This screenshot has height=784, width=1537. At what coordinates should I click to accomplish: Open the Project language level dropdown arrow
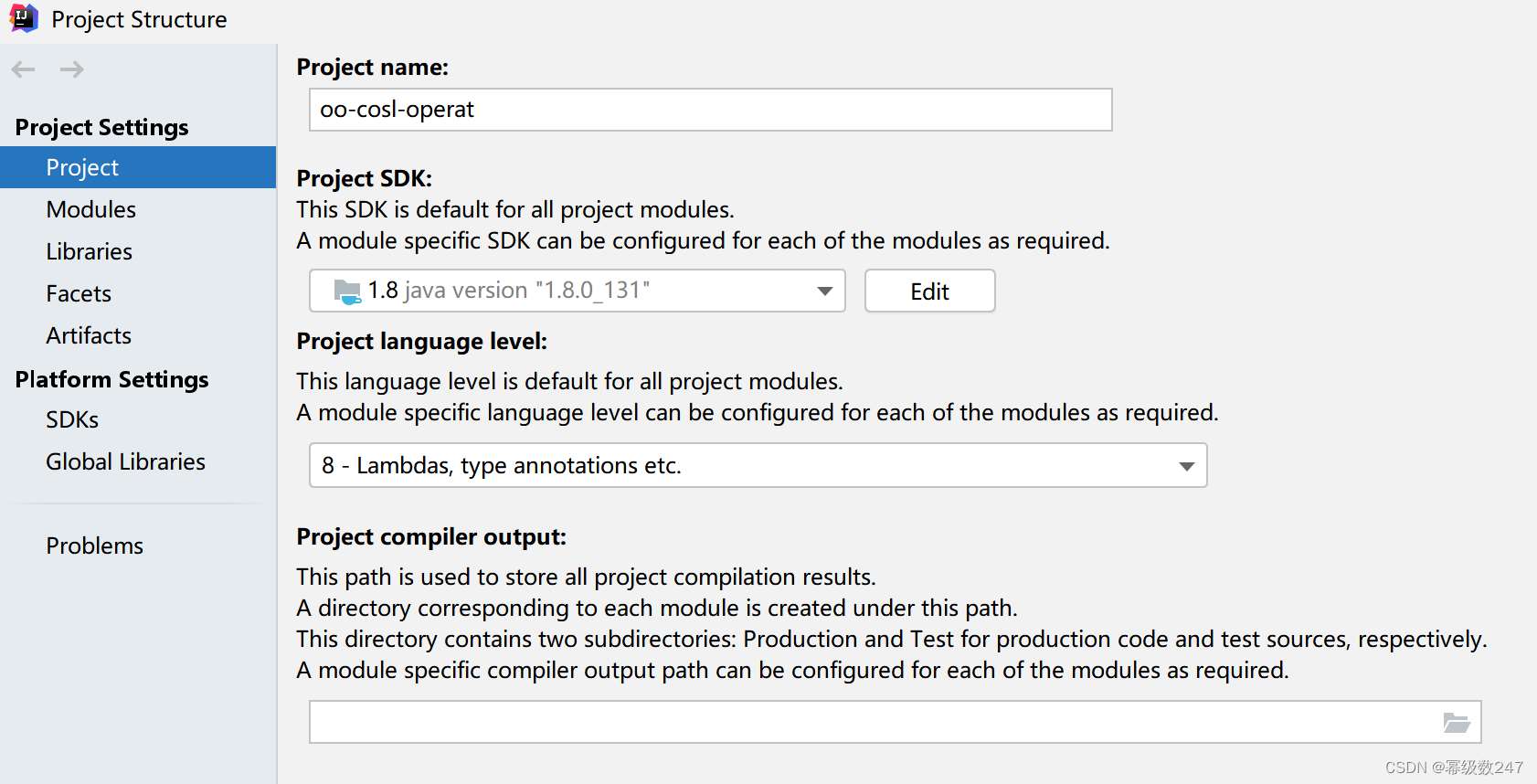[1186, 466]
